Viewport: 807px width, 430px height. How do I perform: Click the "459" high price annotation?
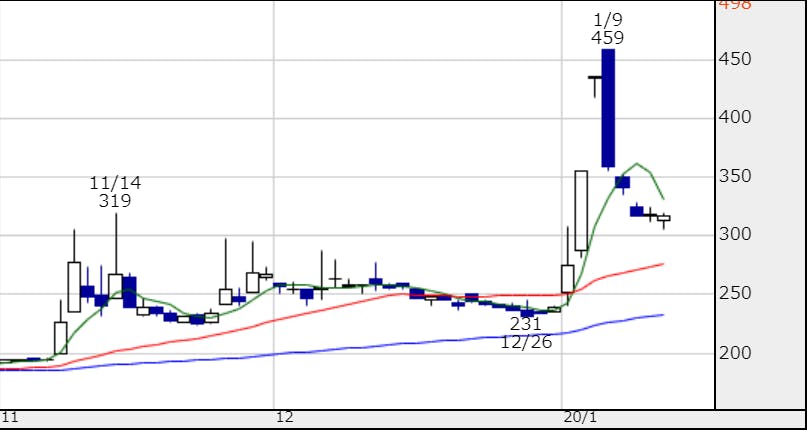608,38
